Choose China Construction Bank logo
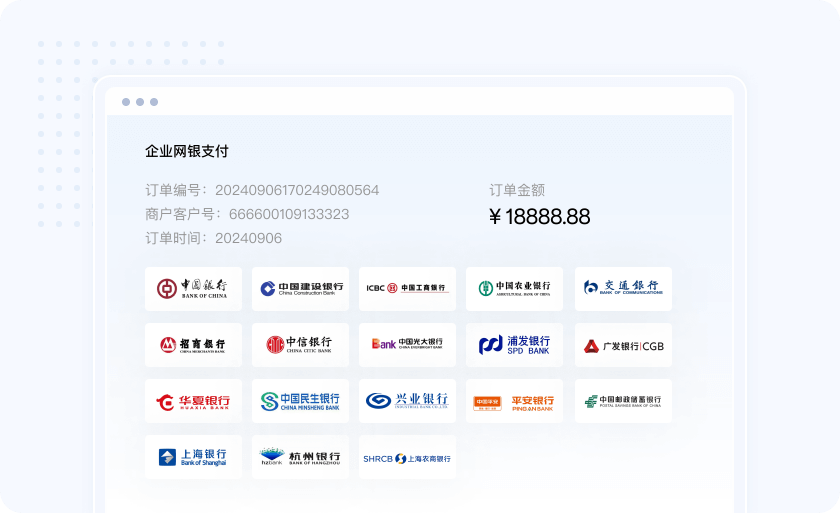840x513 pixels. coord(300,289)
